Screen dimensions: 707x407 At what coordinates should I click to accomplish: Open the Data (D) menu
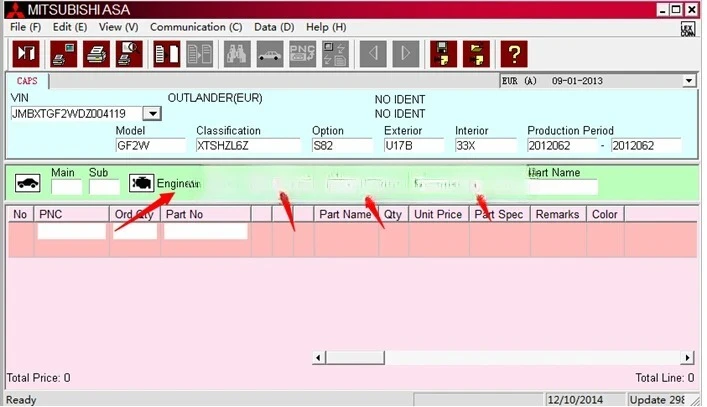(x=274, y=27)
